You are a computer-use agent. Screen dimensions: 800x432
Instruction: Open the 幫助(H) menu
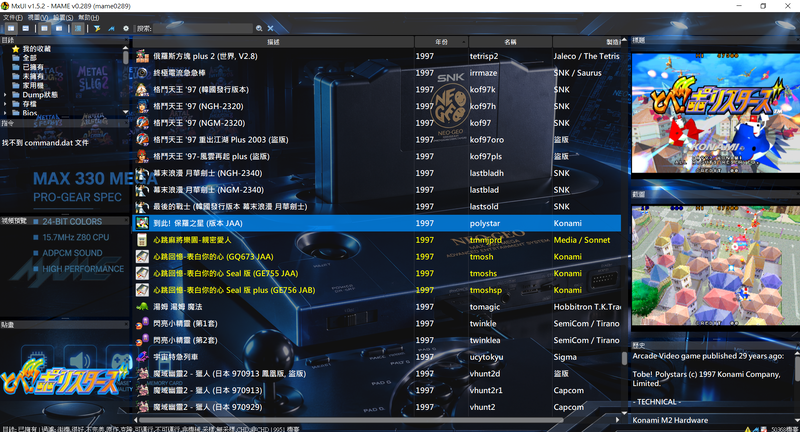[x=89, y=17]
